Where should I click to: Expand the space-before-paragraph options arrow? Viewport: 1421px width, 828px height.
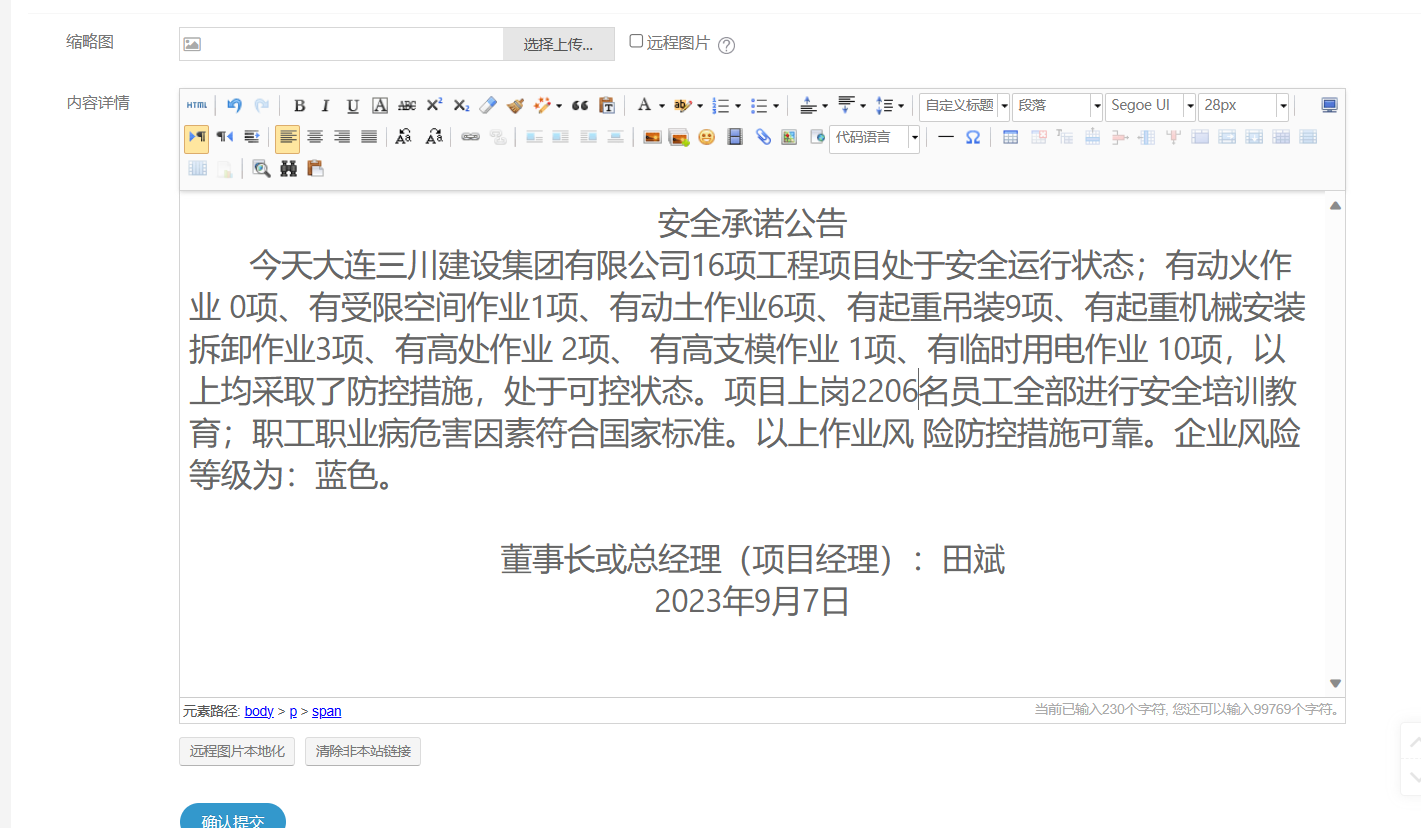tap(825, 105)
